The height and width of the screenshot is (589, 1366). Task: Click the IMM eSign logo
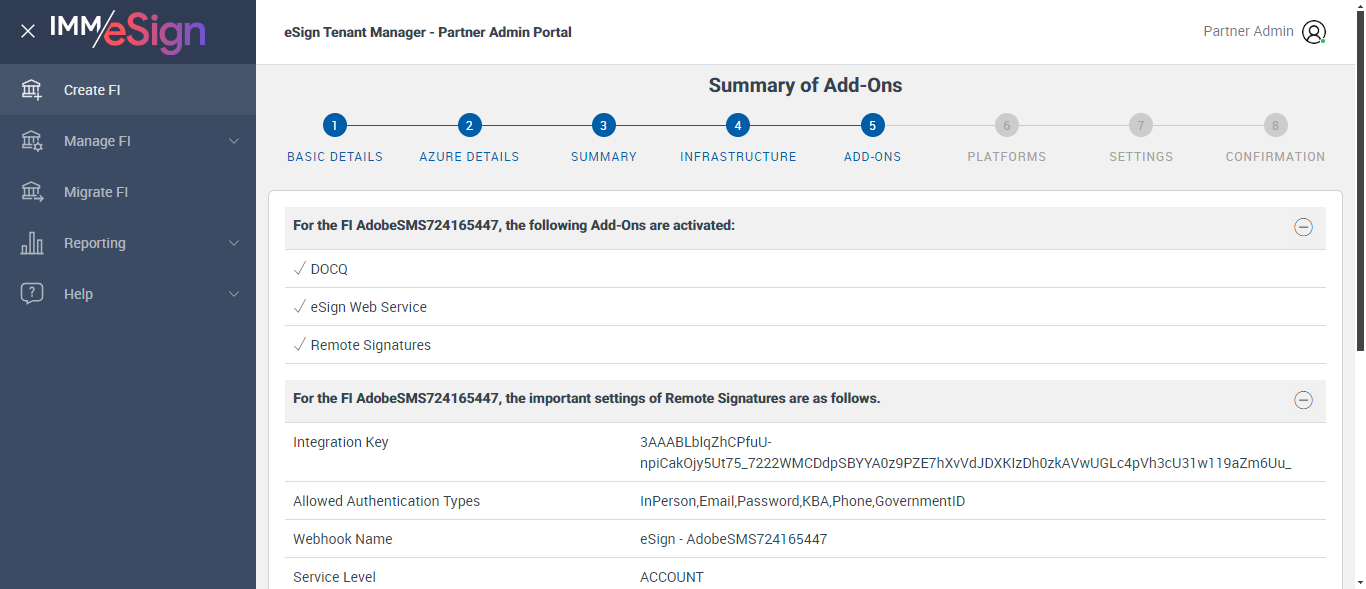tap(127, 32)
